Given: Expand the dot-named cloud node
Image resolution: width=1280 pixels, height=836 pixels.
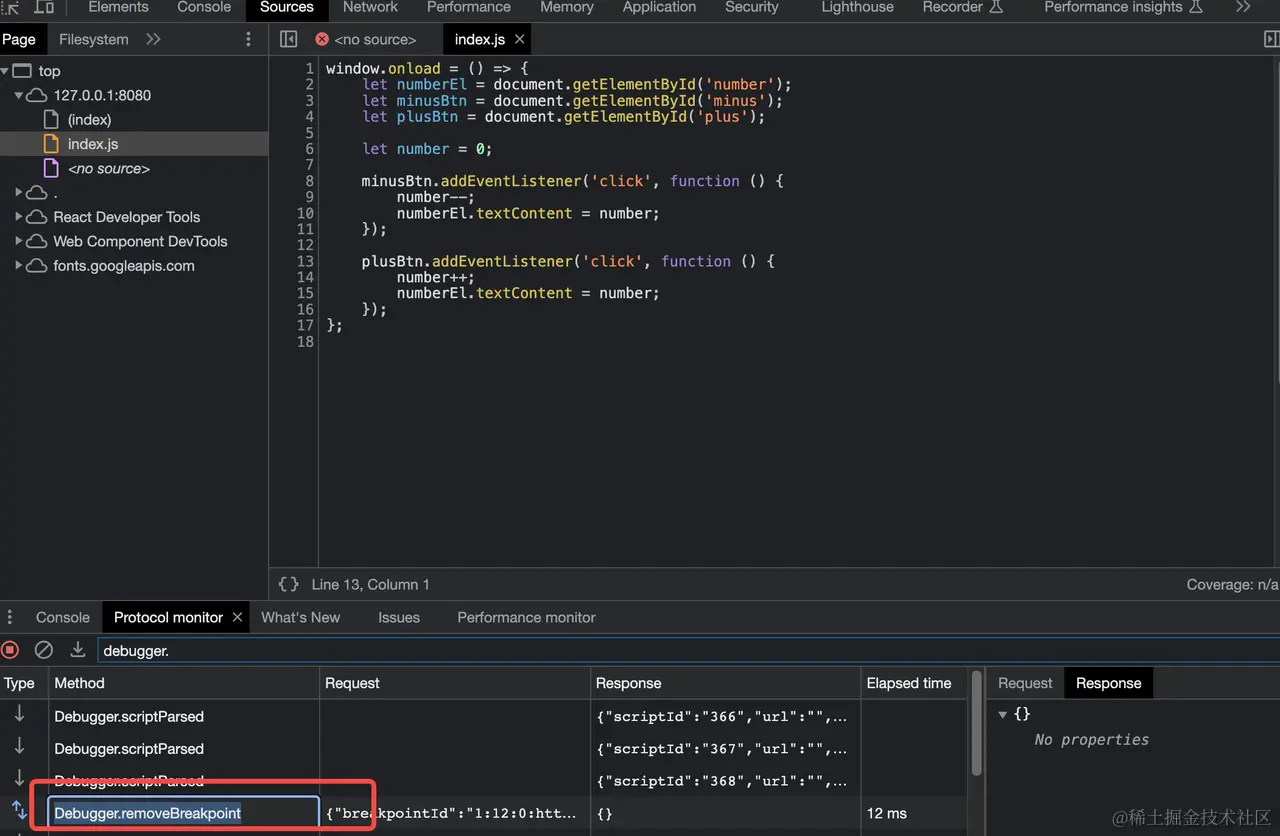Looking at the screenshot, I should (18, 192).
